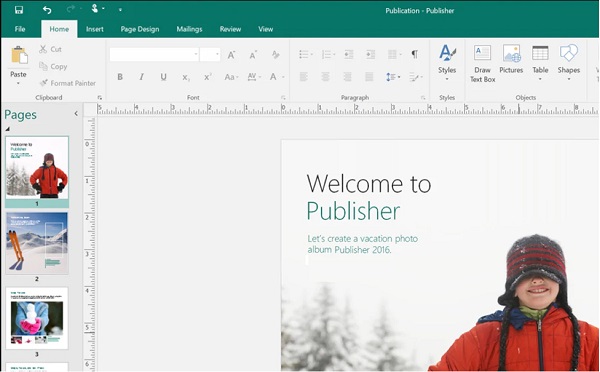Open the Font dialog launcher
This screenshot has height=372, width=600.
coord(284,98)
